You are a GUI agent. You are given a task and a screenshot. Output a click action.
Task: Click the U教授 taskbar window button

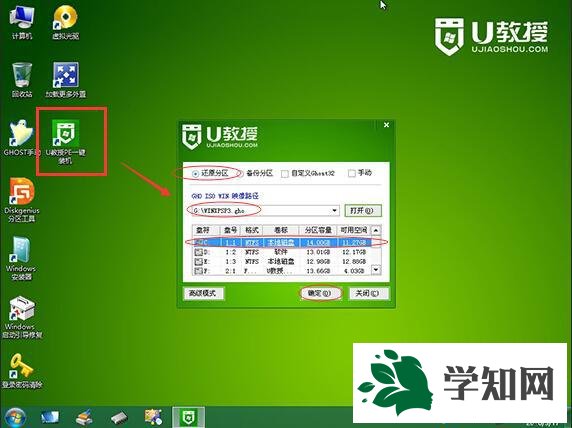[188, 417]
